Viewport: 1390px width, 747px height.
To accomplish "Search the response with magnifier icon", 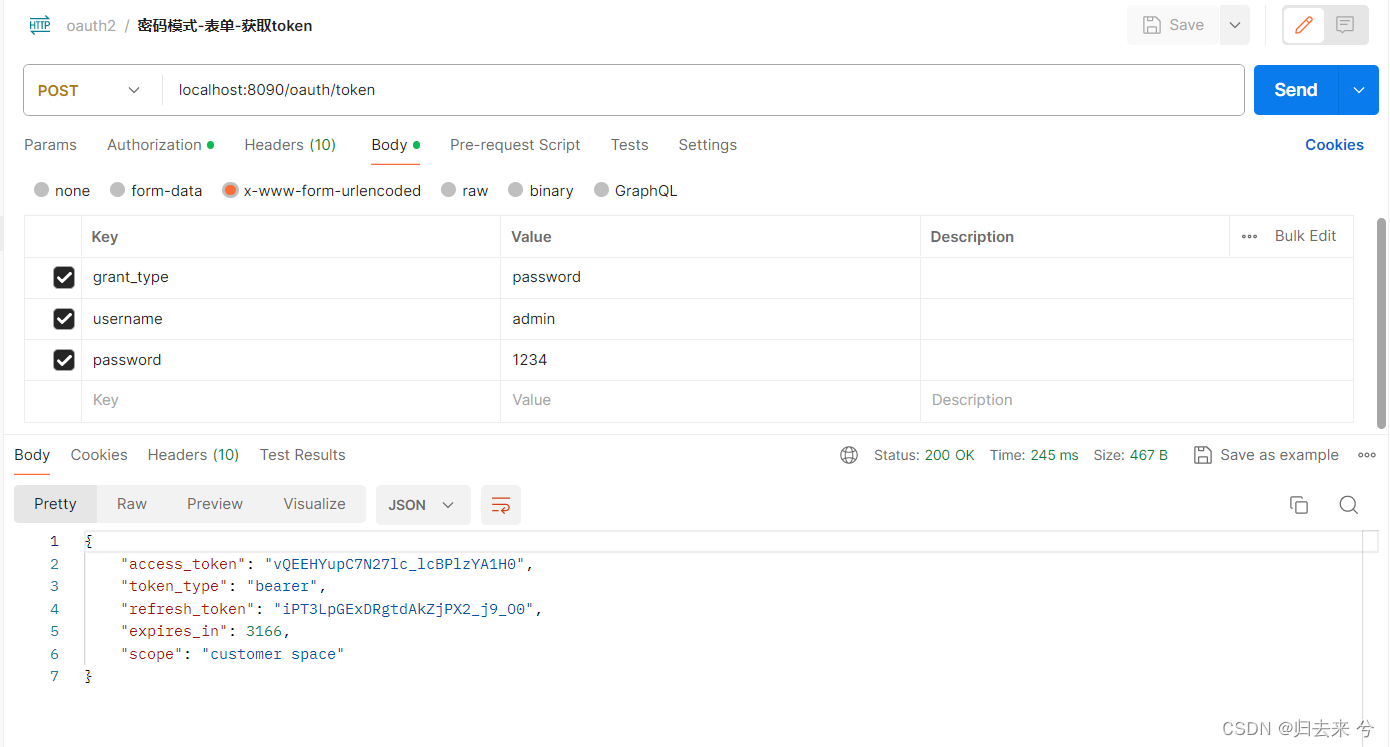I will pos(1349,505).
